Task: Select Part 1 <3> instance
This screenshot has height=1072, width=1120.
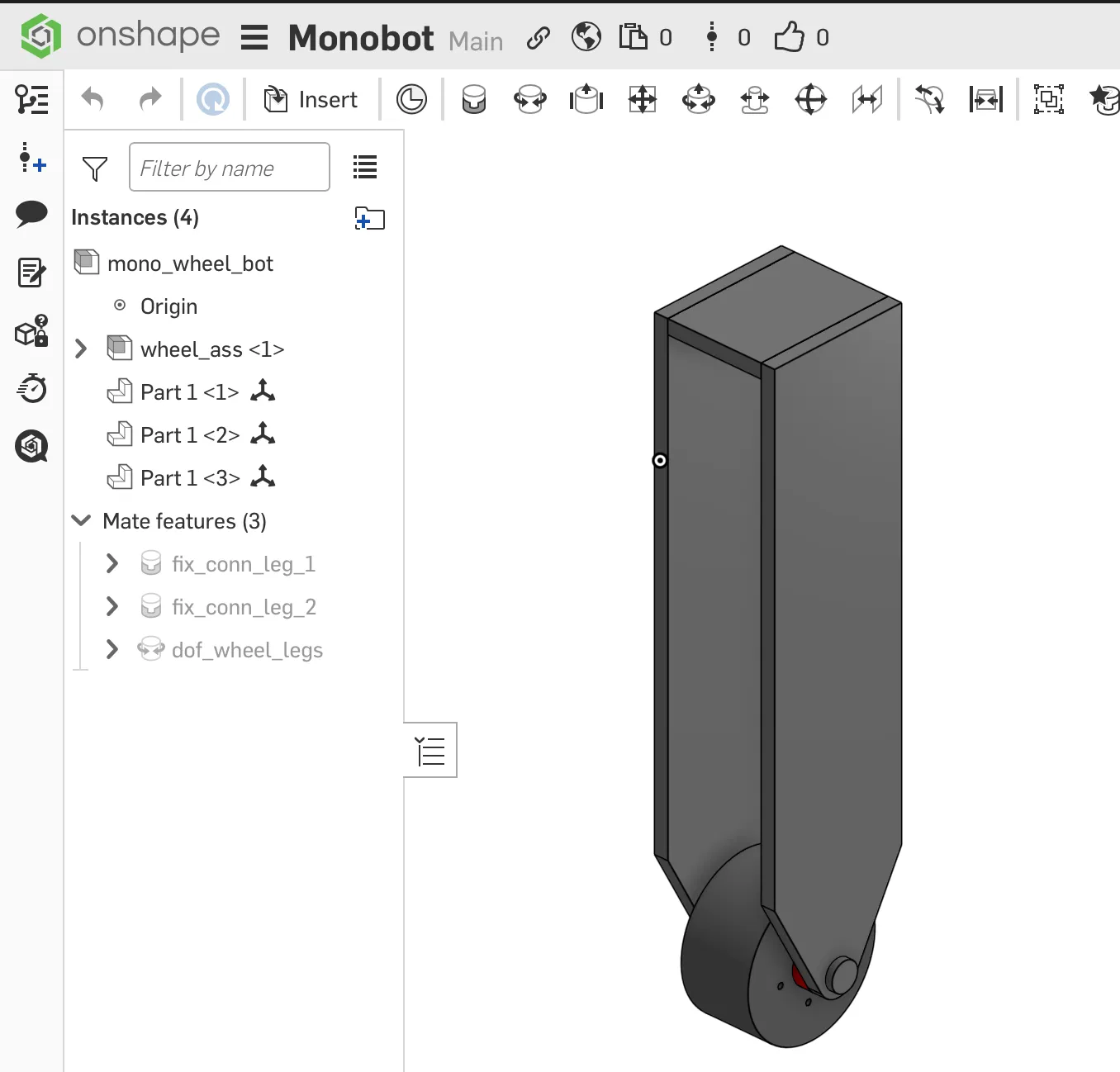Action: [190, 478]
